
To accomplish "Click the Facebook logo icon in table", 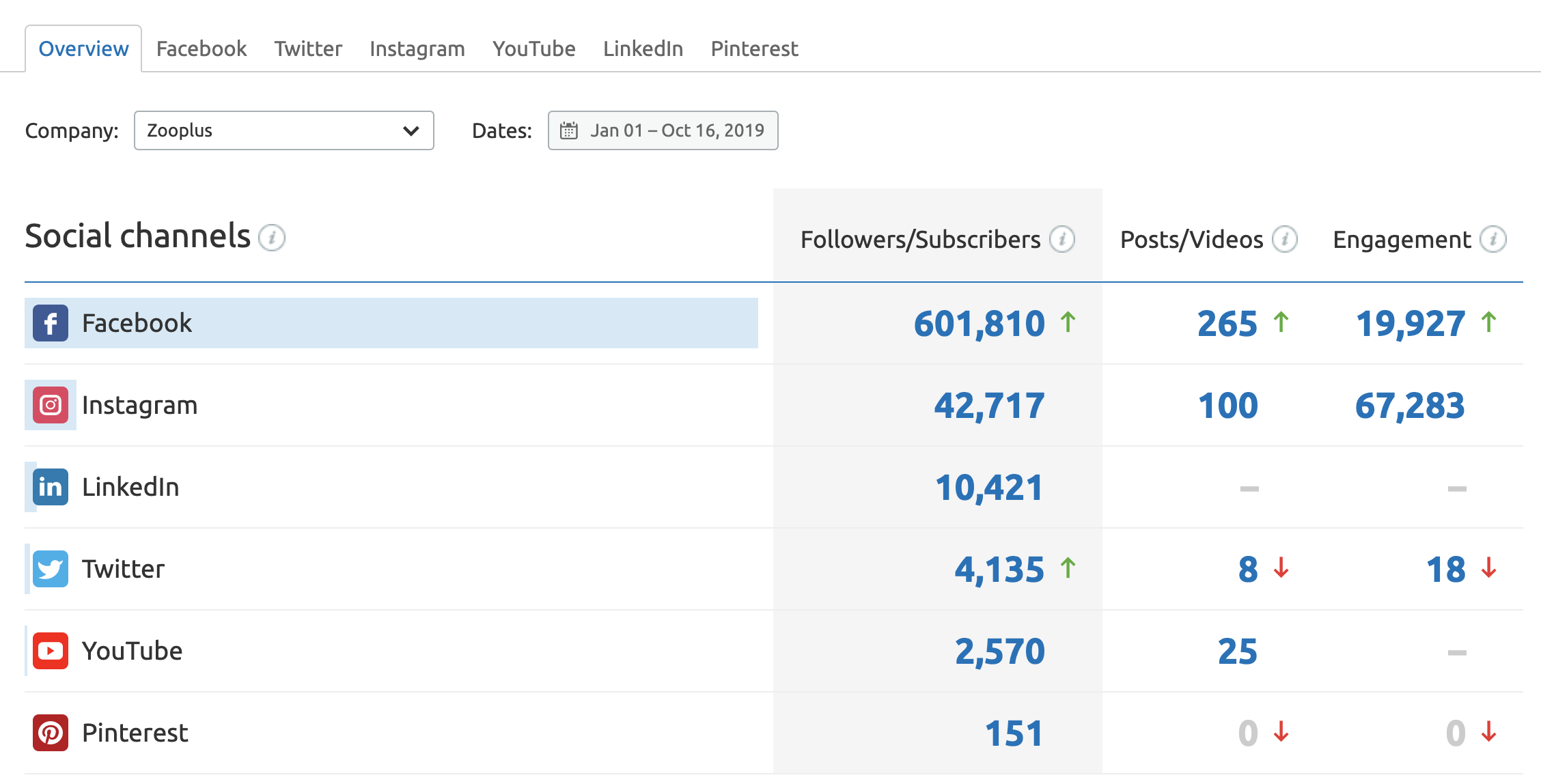I will click(x=51, y=323).
